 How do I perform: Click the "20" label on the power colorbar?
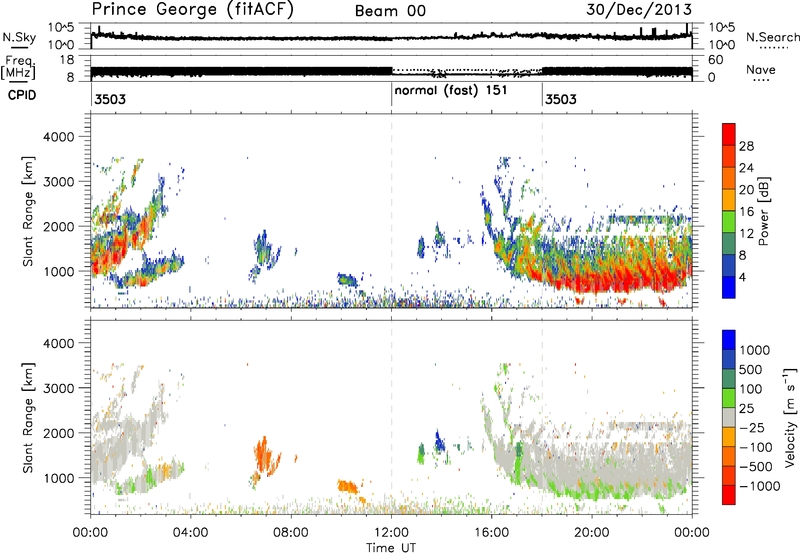coord(746,190)
